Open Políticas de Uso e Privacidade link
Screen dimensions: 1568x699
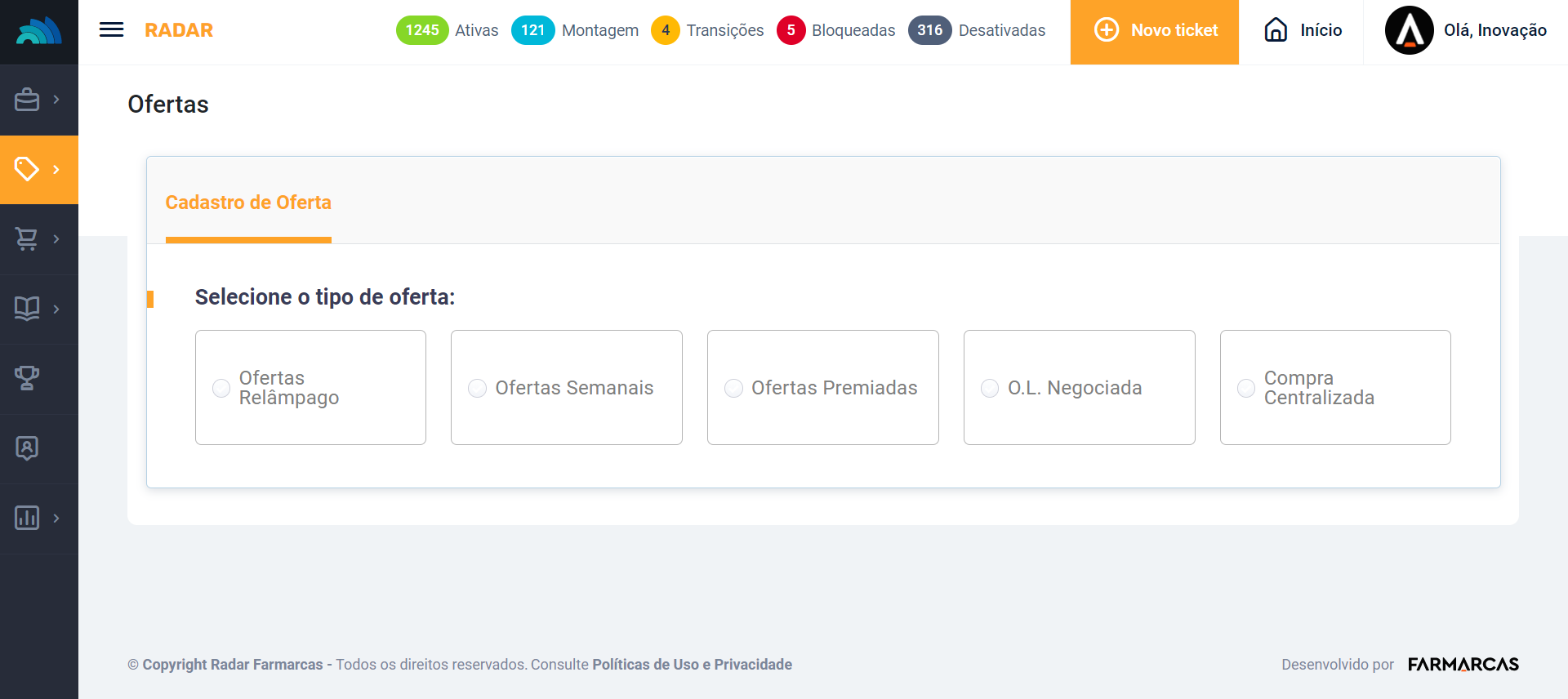click(x=692, y=665)
